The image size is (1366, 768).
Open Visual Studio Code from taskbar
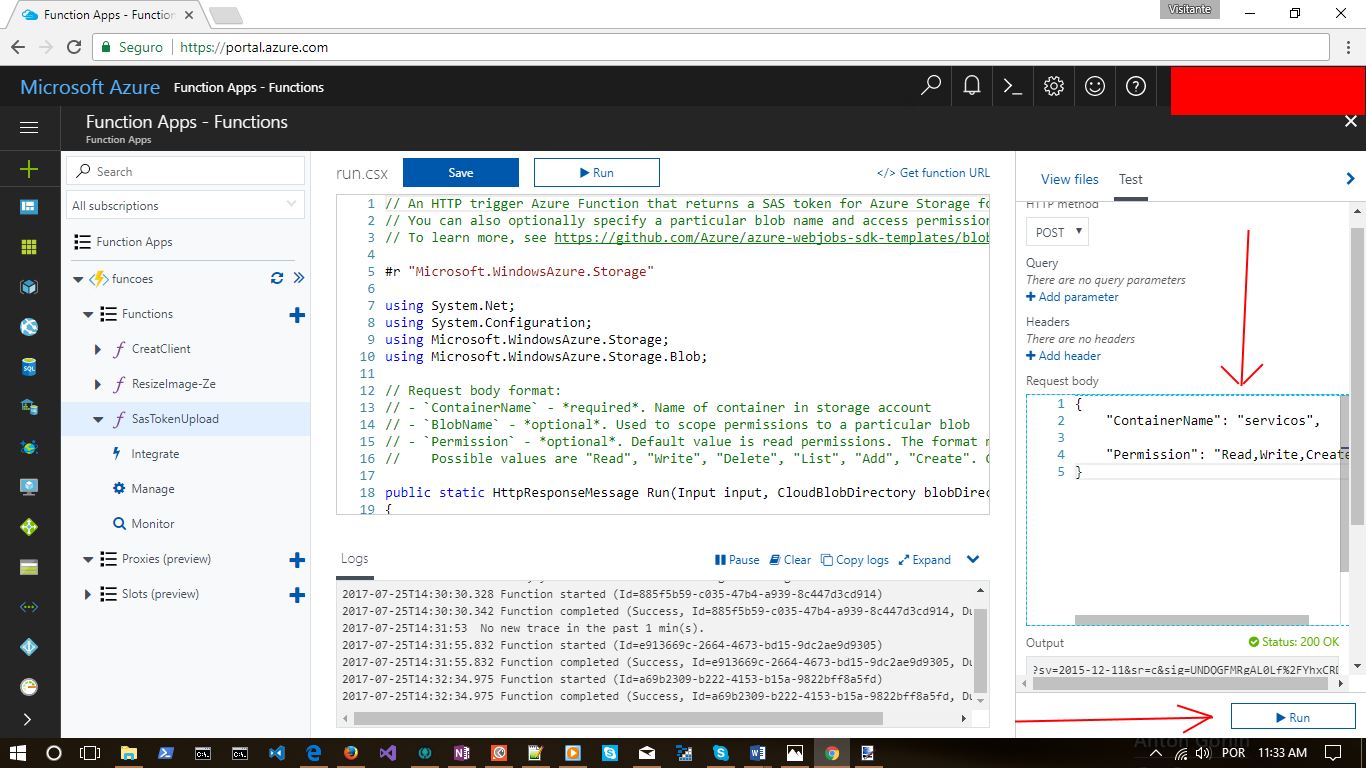click(277, 753)
